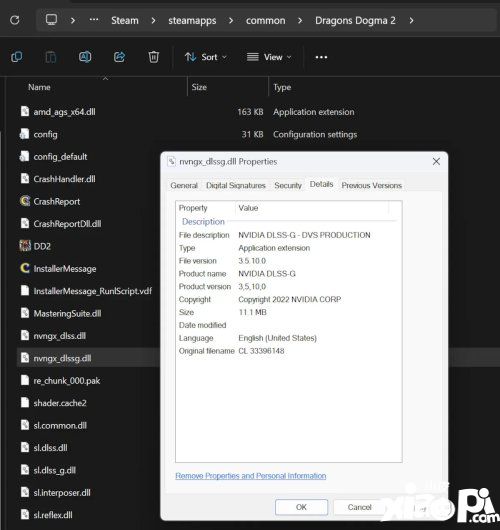Open the Sort dropdown menu
This screenshot has width=500, height=530.
(x=206, y=57)
